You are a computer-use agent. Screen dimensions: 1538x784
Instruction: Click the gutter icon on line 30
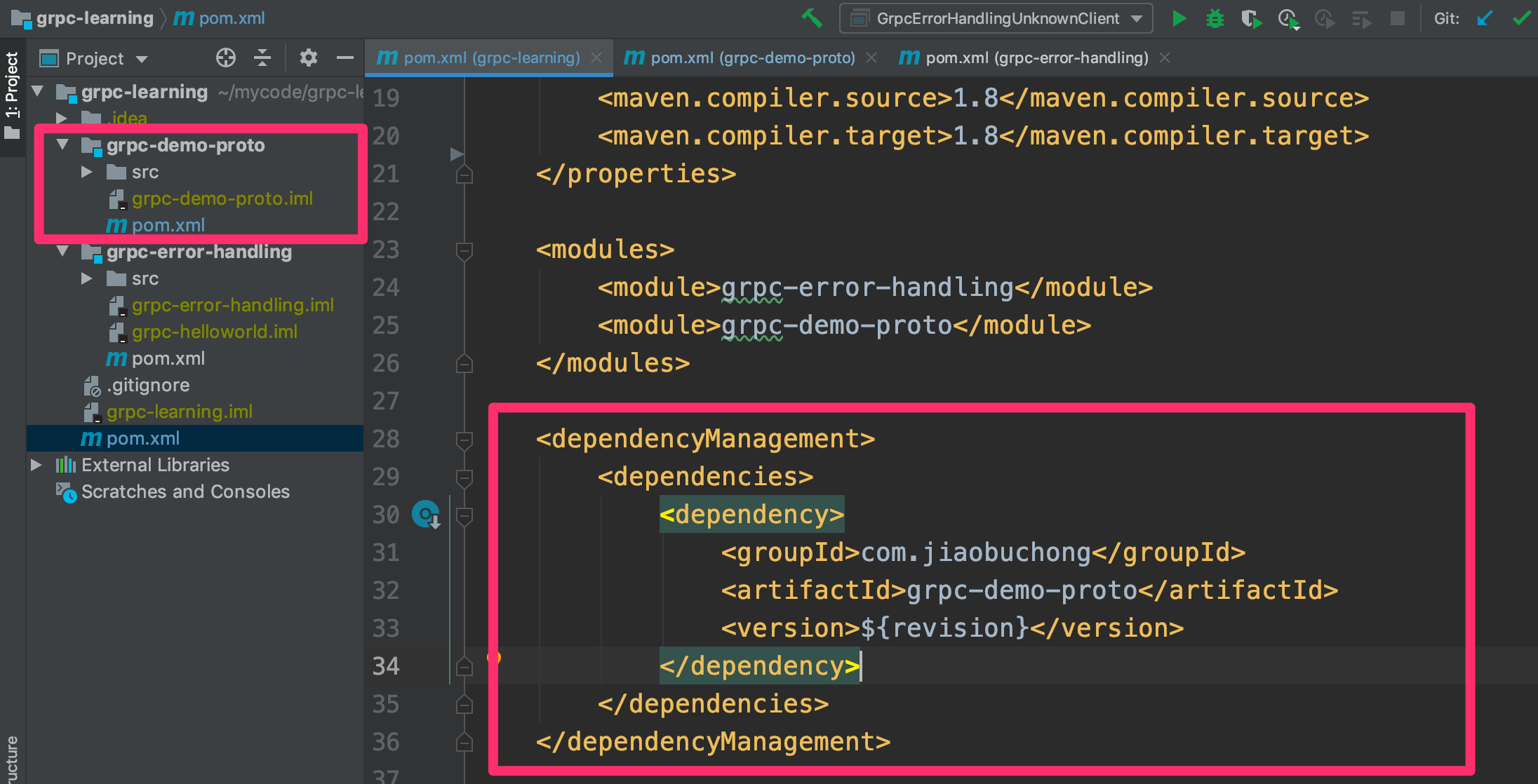point(426,515)
